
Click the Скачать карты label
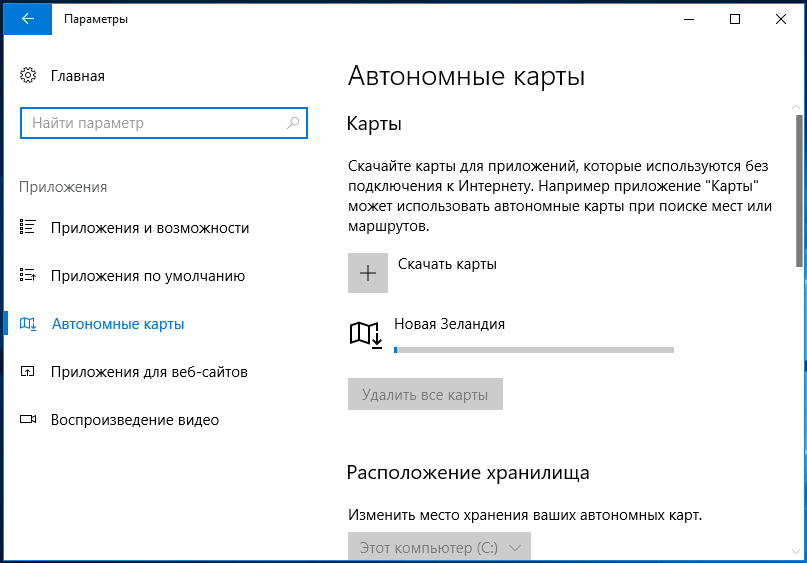[x=447, y=264]
